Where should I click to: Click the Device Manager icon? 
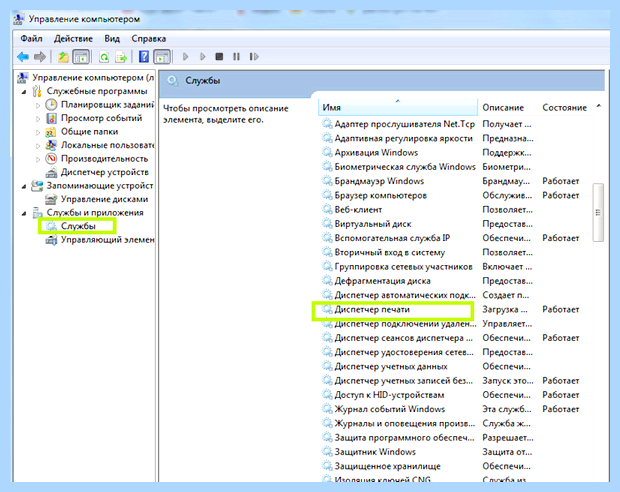(x=51, y=172)
